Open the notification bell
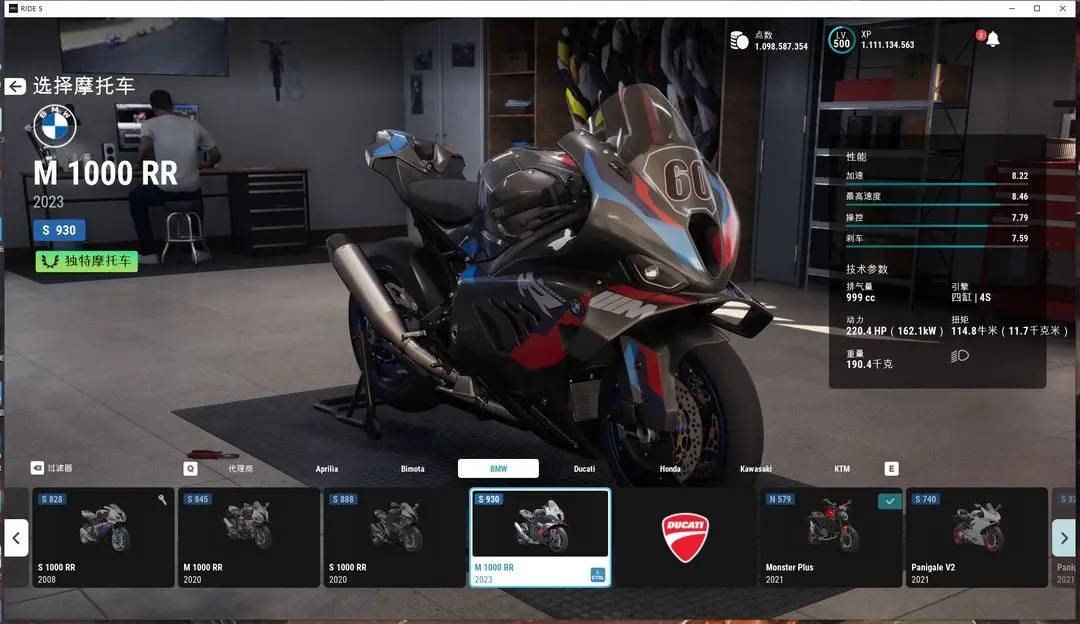Image resolution: width=1080 pixels, height=624 pixels. click(993, 39)
